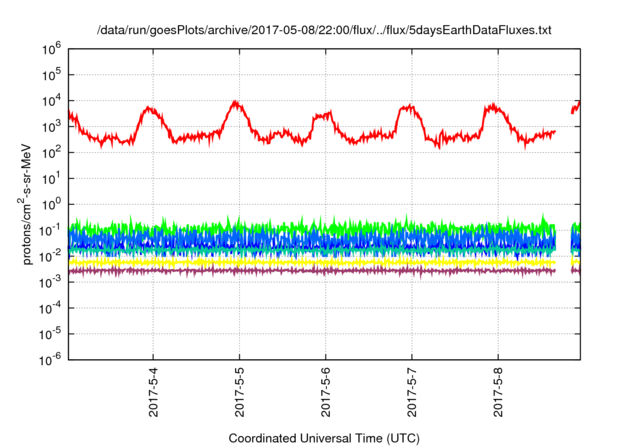Screen dimensions: 640x448
Task: Click the red flux peak near 2017-5-5
Action: point(236,104)
